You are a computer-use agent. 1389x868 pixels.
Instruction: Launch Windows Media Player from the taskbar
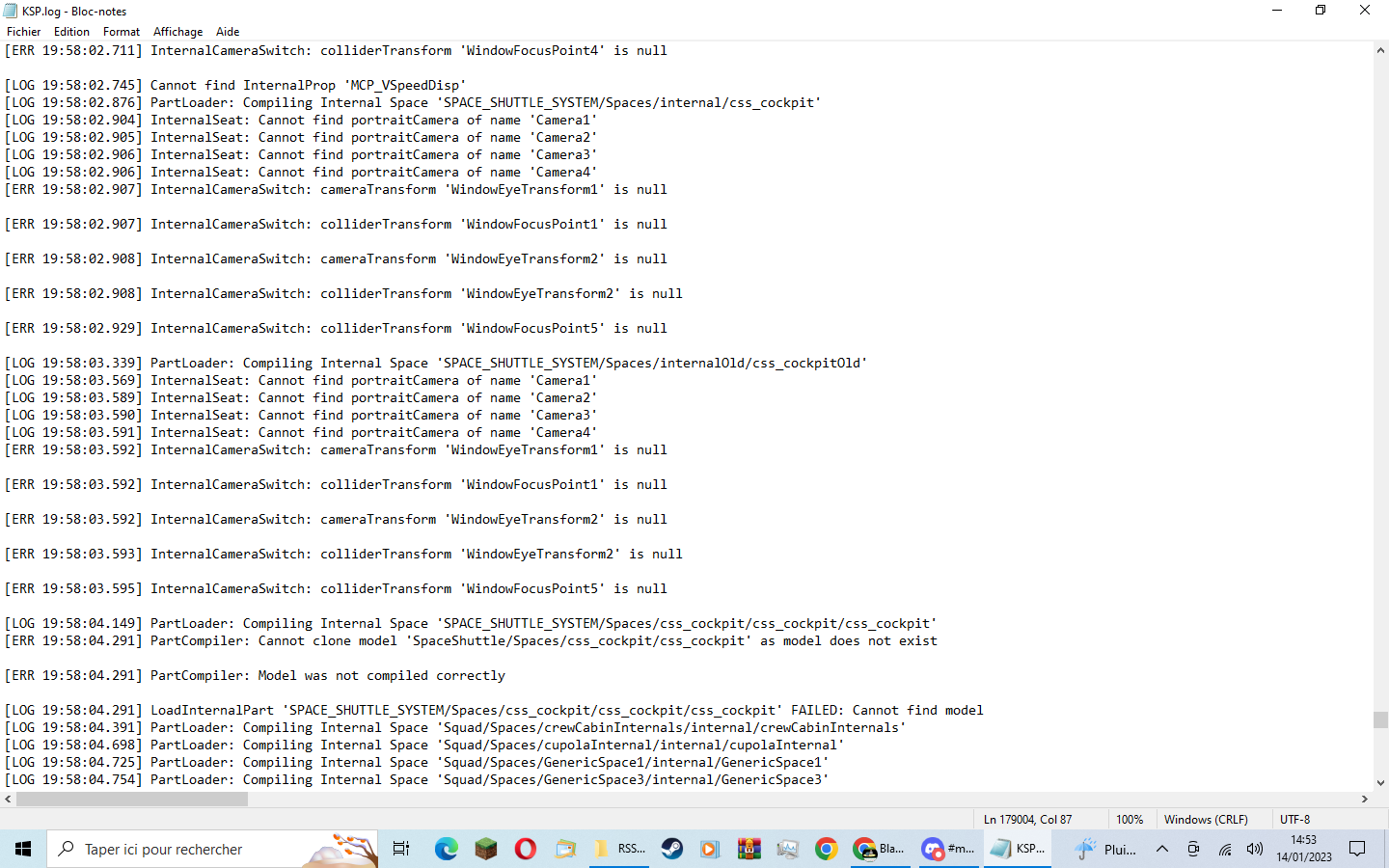tap(710, 849)
